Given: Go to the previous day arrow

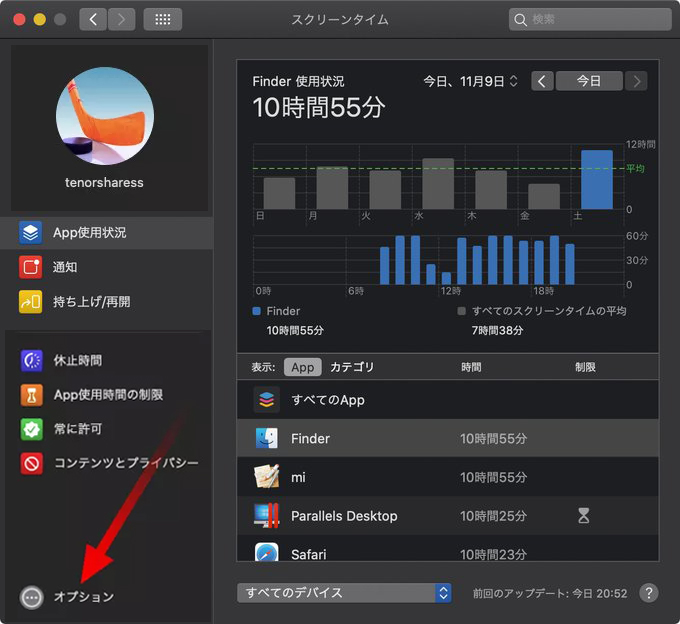Looking at the screenshot, I should click(x=542, y=81).
